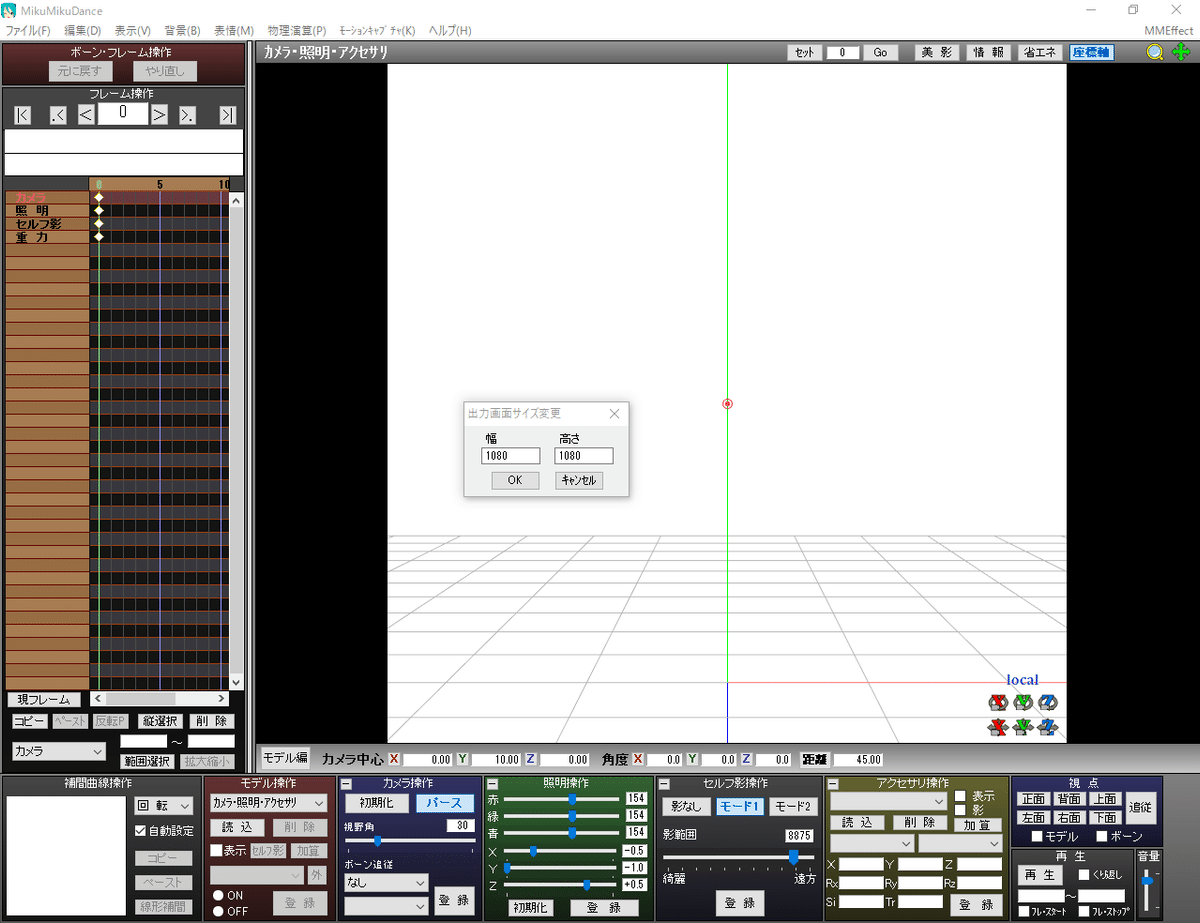Step back one frame (<) button
The height and width of the screenshot is (923, 1200).
(86, 115)
